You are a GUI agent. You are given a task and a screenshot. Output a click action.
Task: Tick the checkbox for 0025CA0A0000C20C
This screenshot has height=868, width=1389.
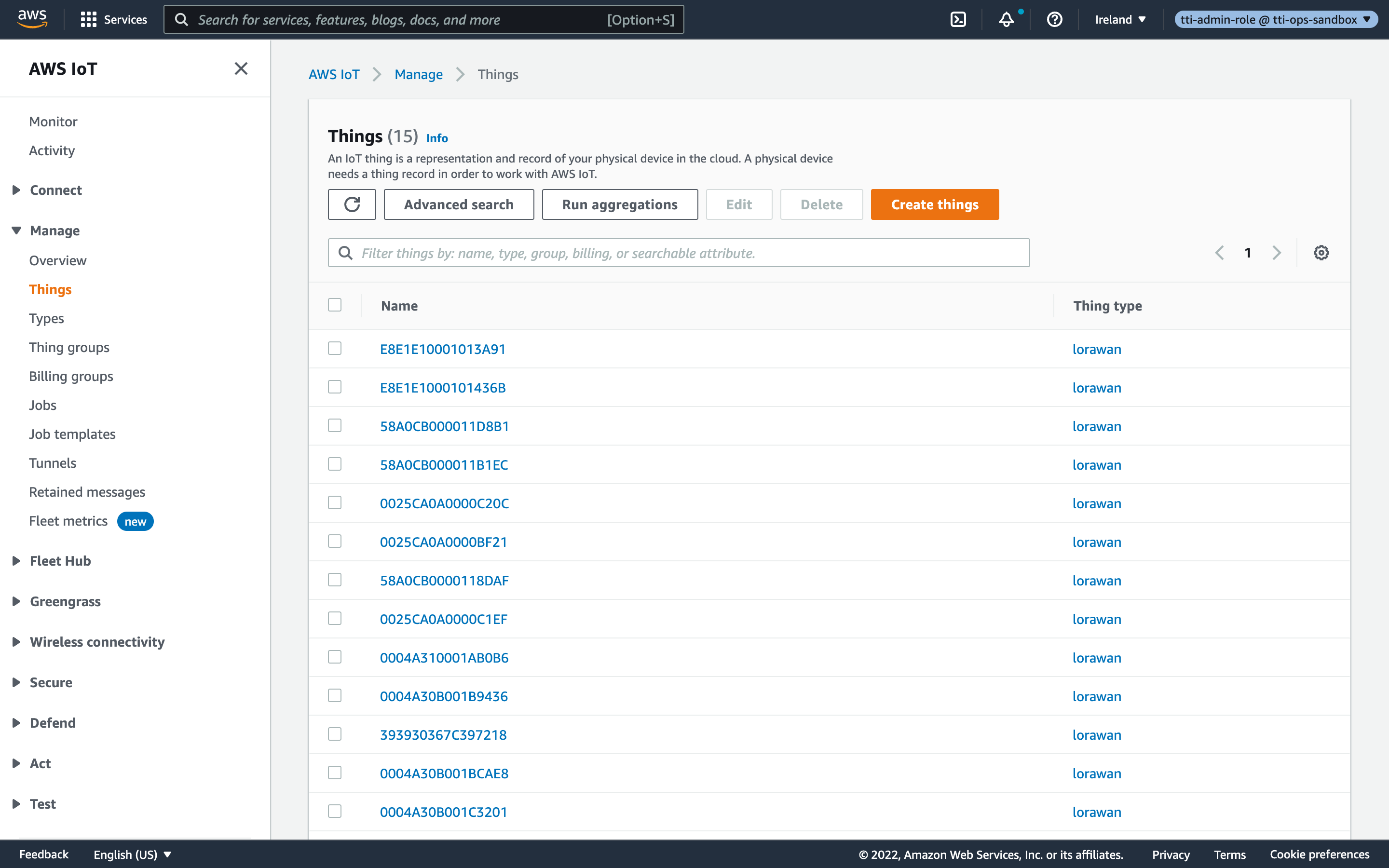[x=335, y=503]
